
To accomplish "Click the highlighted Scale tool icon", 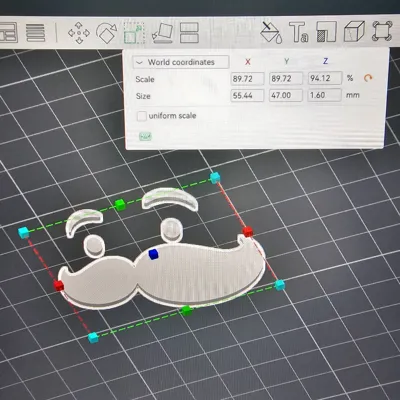I will 134,33.
